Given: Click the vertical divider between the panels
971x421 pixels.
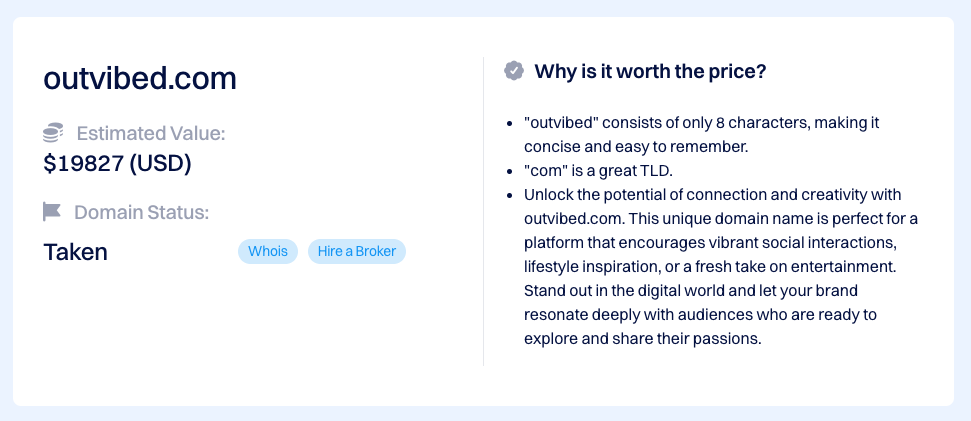Looking at the screenshot, I should click(484, 211).
